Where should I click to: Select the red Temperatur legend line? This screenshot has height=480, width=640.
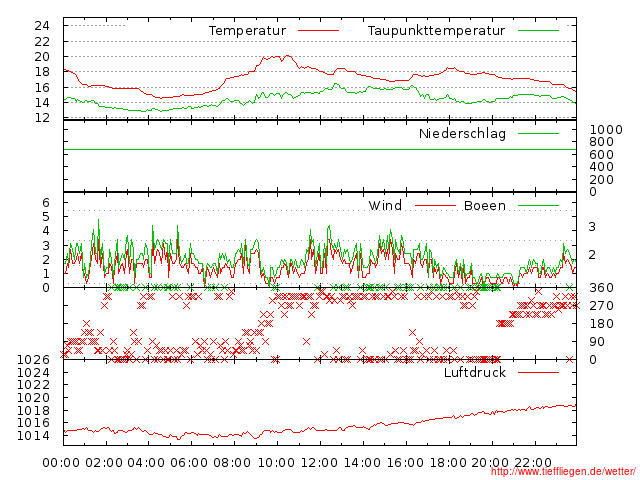[319, 32]
